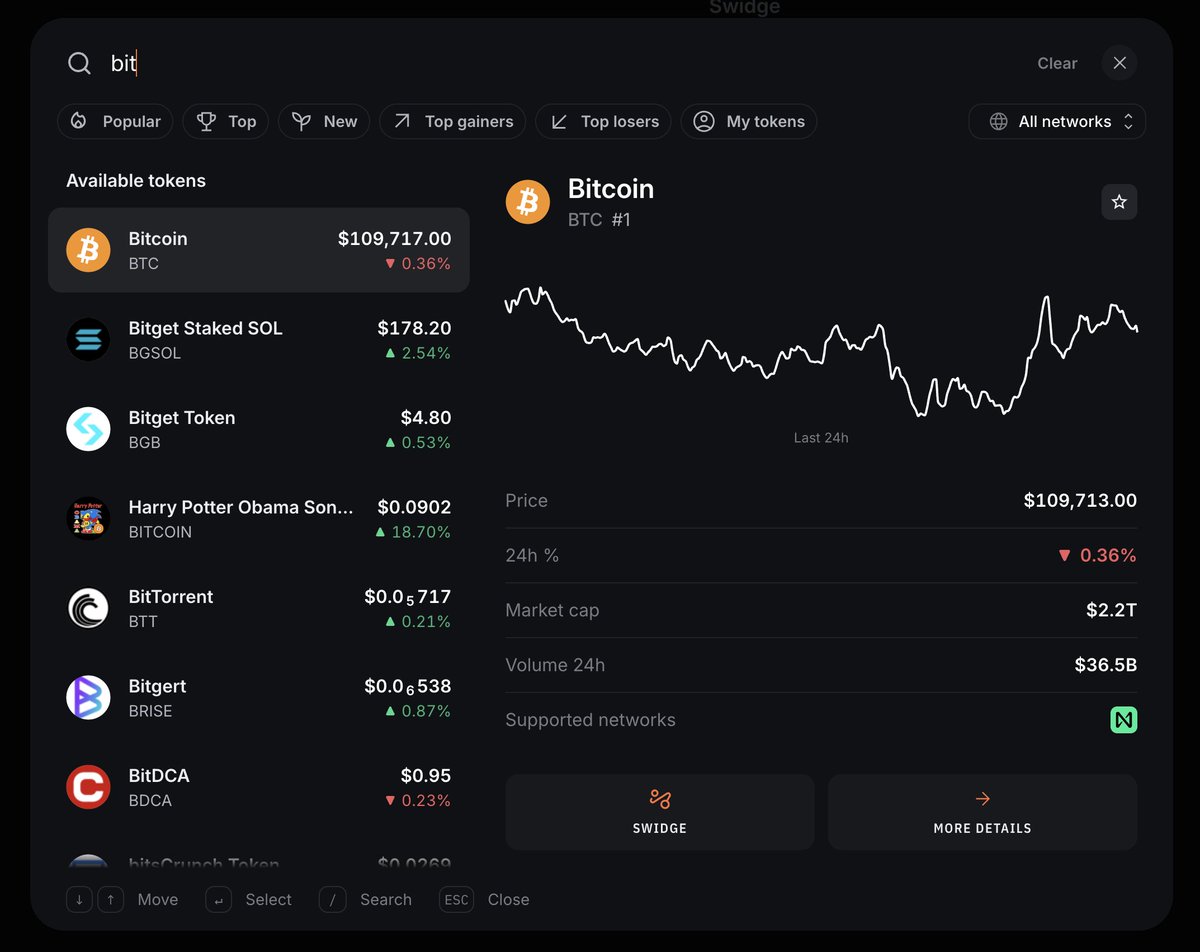Select the Top filter chip
This screenshot has height=952, width=1200.
point(226,121)
